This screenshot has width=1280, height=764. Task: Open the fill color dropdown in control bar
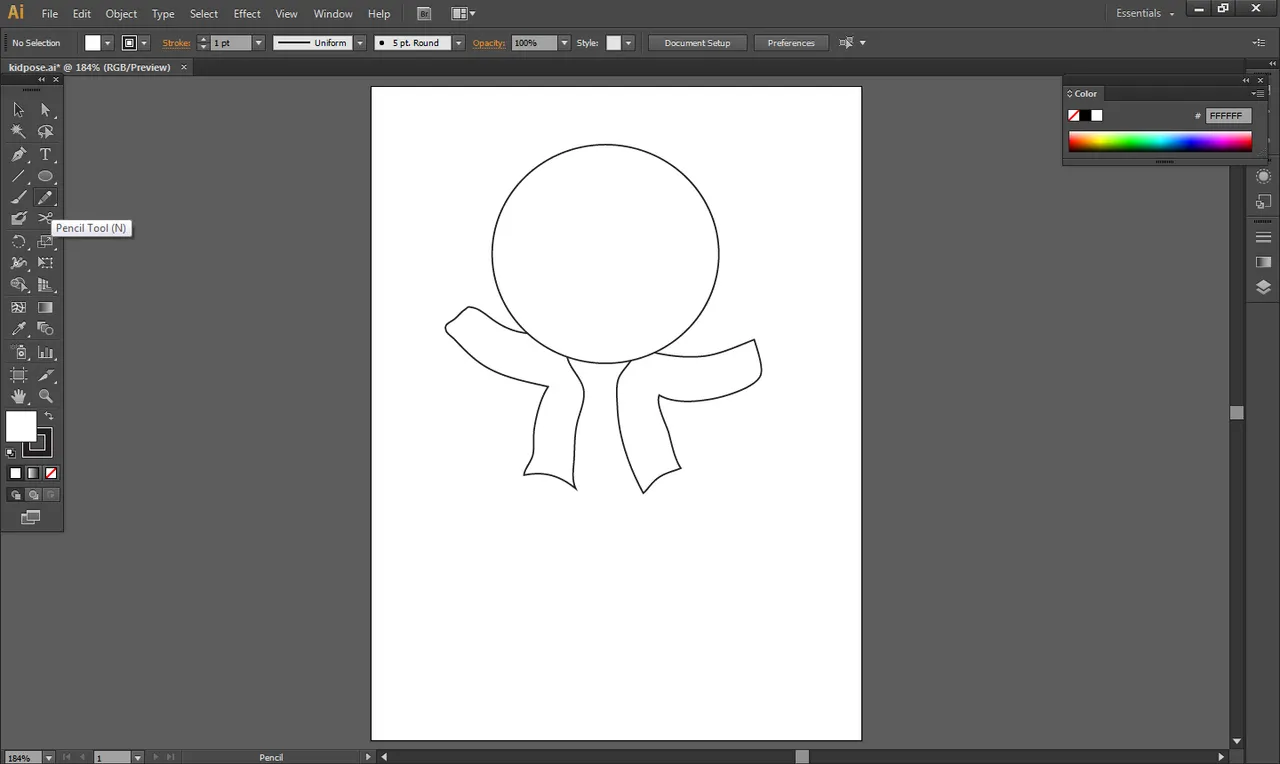110,43
